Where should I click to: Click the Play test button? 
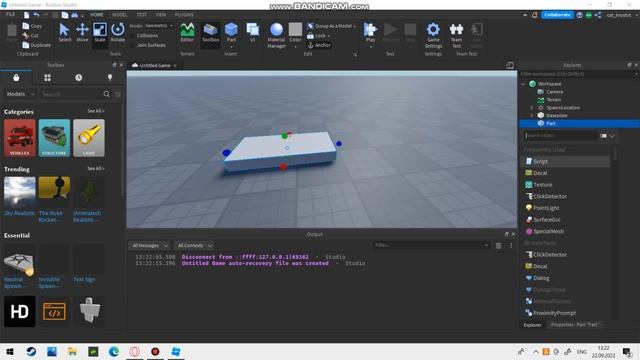tap(370, 33)
